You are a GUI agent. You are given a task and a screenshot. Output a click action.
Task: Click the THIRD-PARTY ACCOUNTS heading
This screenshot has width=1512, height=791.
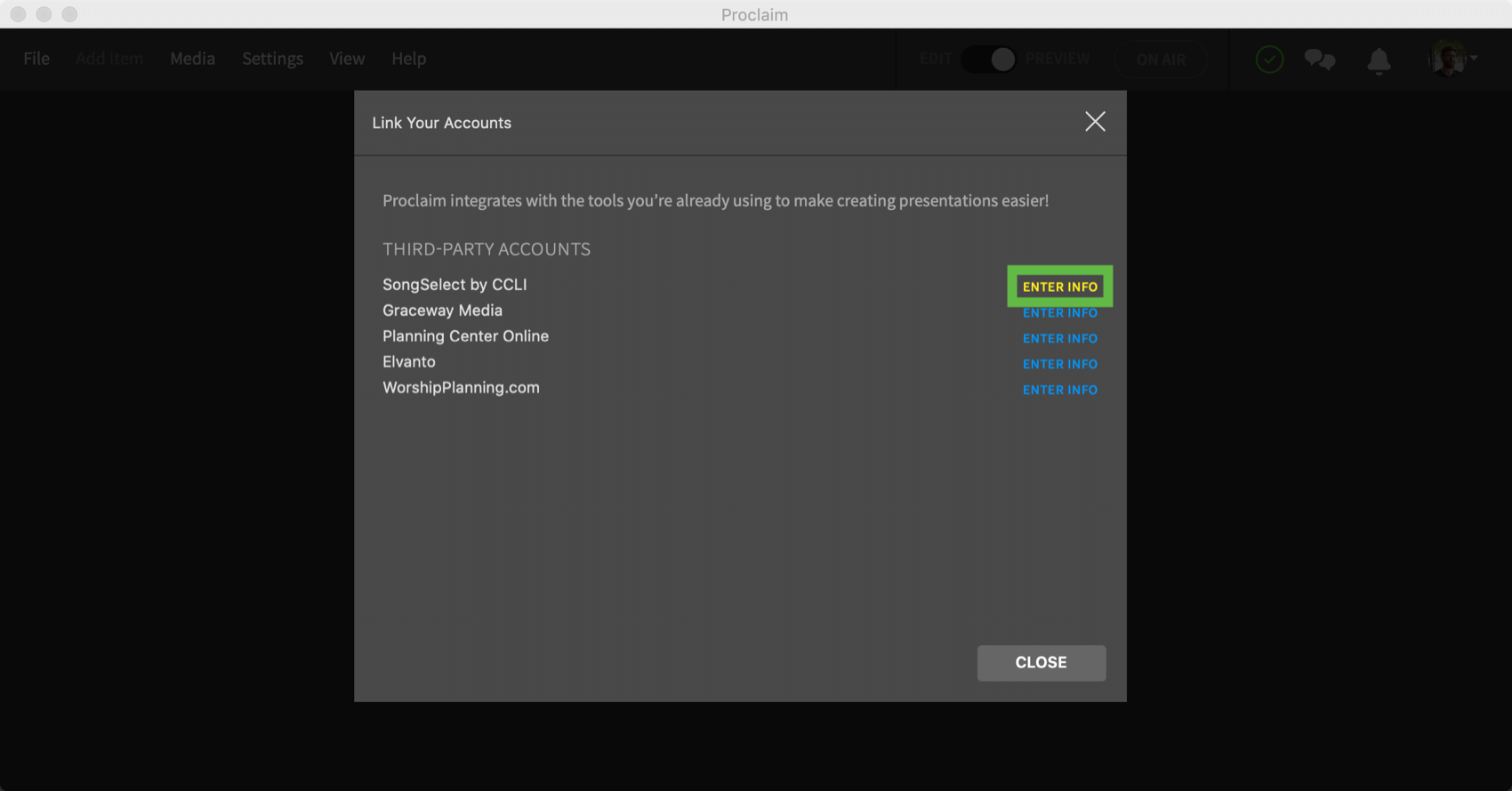(x=487, y=249)
